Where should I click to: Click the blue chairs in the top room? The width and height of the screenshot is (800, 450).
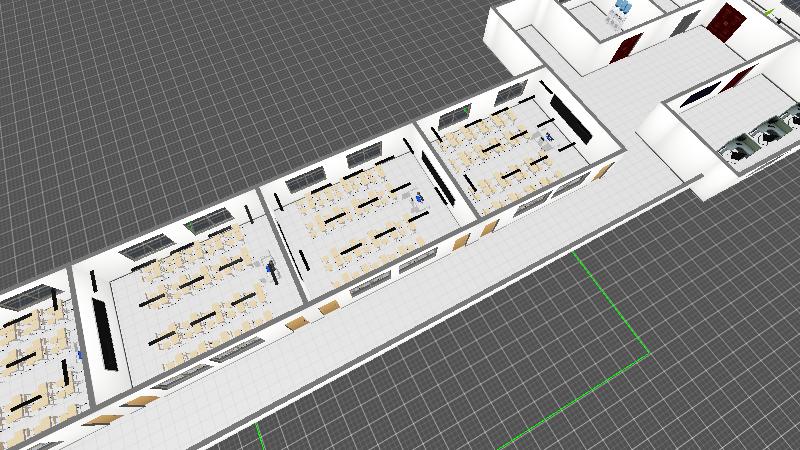[x=621, y=9]
